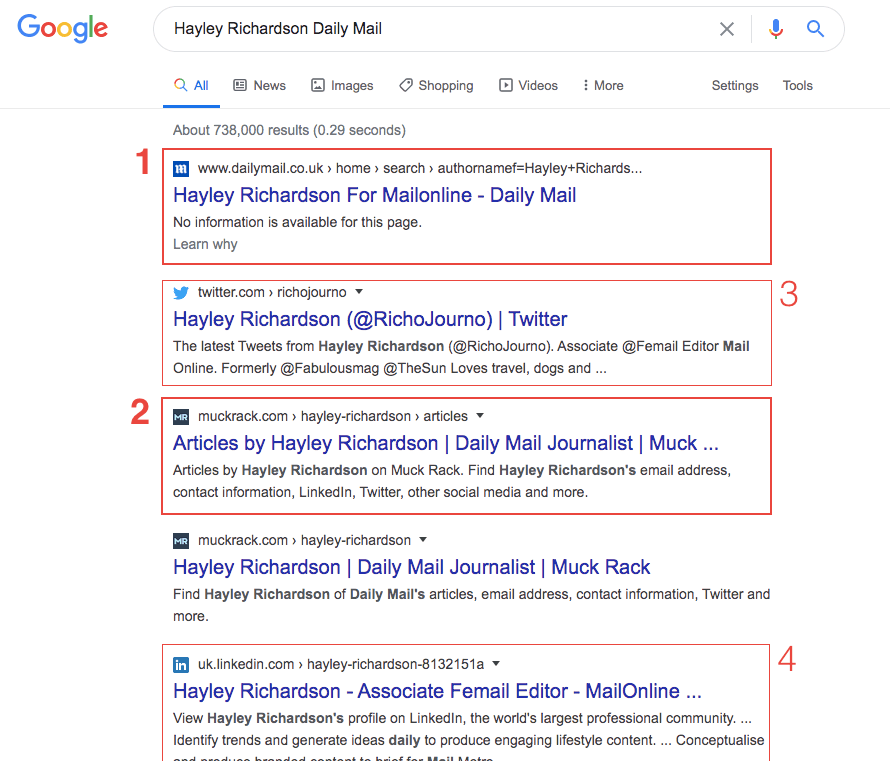Switch to the News tab
The image size is (890, 761).
[259, 86]
